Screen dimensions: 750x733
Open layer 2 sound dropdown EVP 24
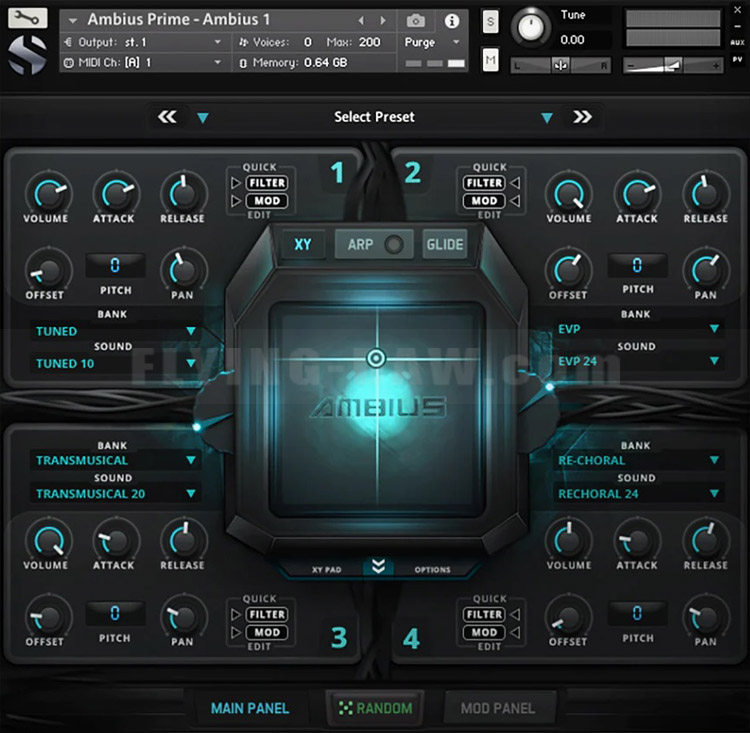point(638,361)
